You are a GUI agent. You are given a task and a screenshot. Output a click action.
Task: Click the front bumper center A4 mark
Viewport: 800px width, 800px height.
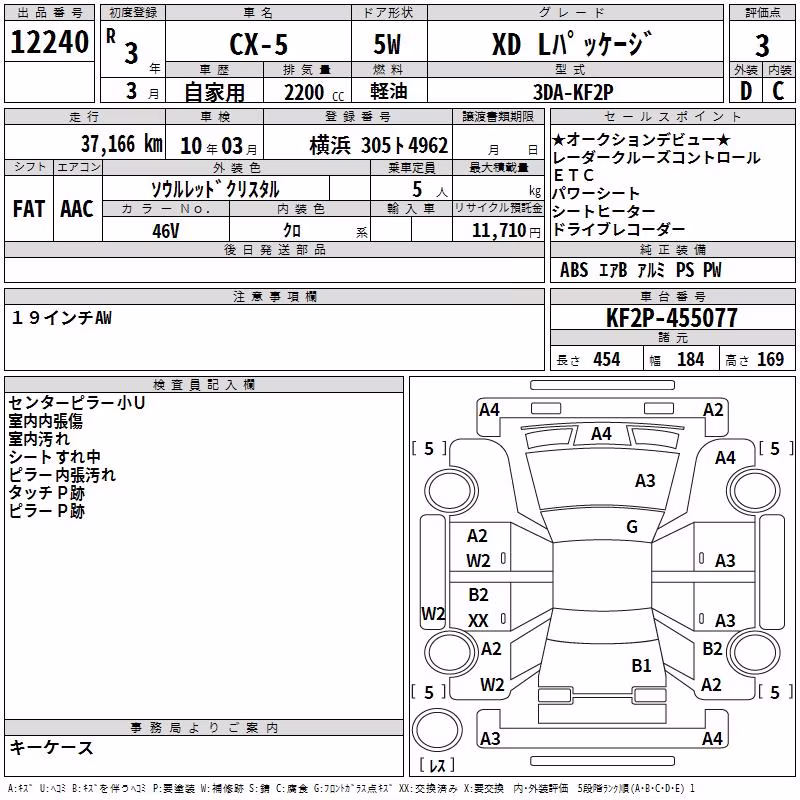pos(601,434)
